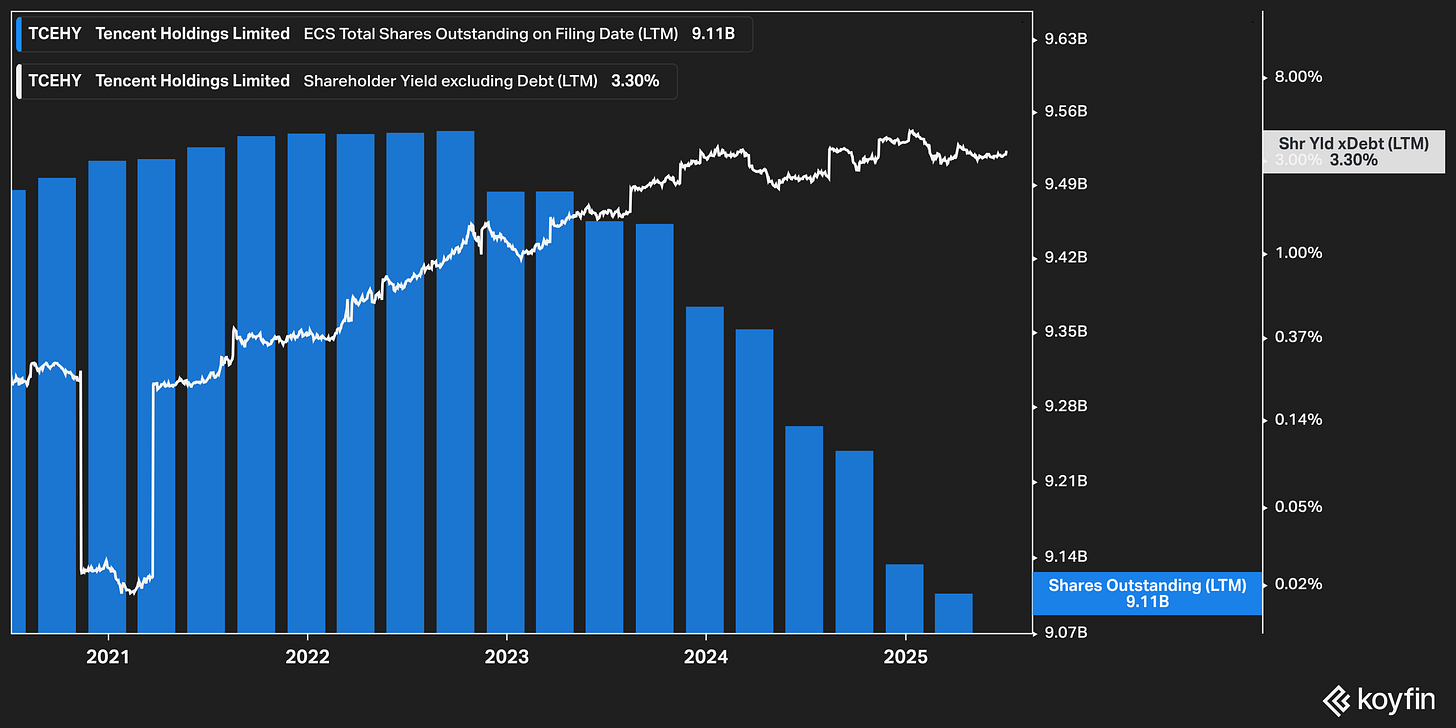Click the 0.02% tick on the yield axis

(1300, 583)
